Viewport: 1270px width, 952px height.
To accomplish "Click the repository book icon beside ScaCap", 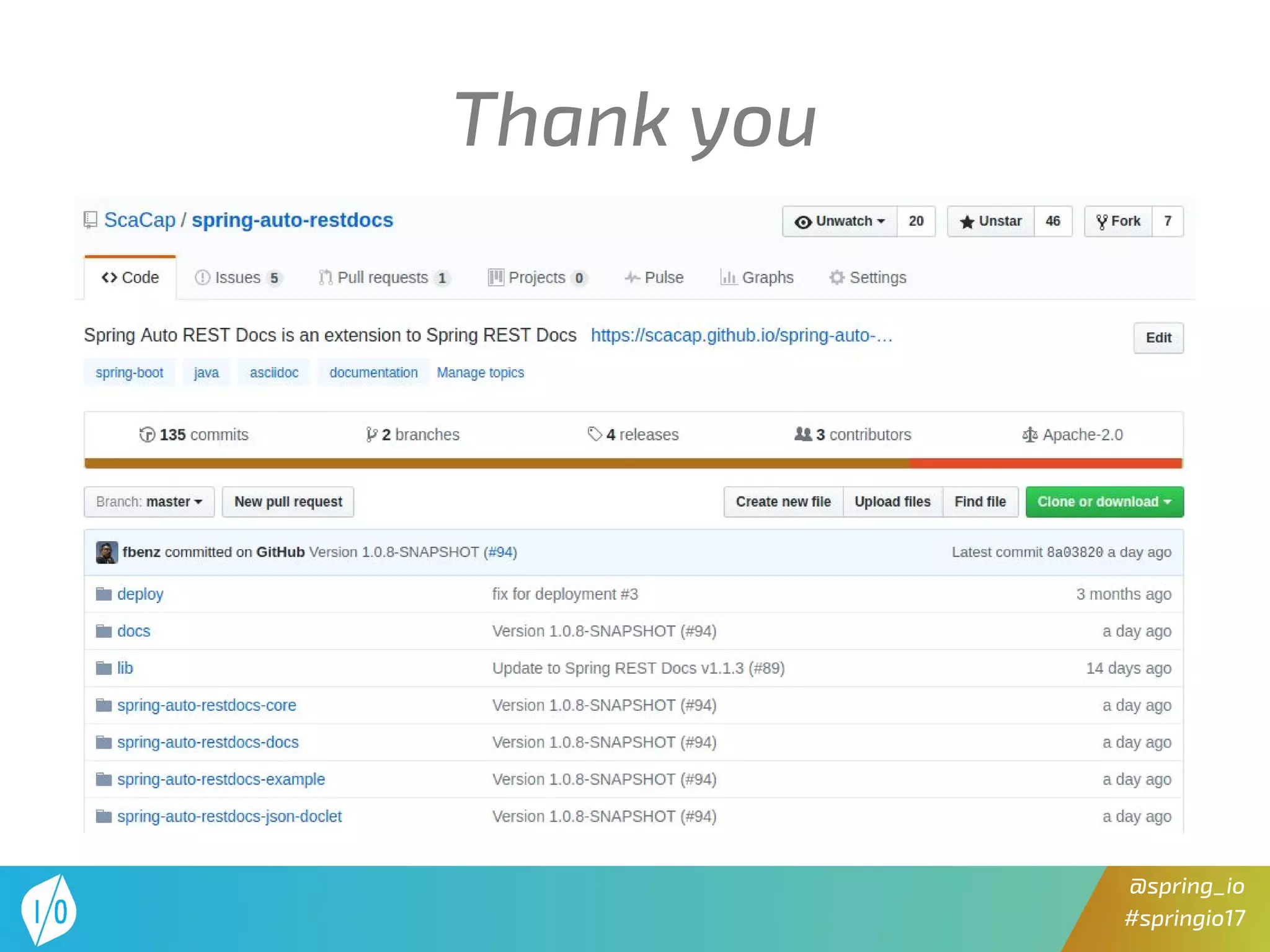I will point(91,220).
